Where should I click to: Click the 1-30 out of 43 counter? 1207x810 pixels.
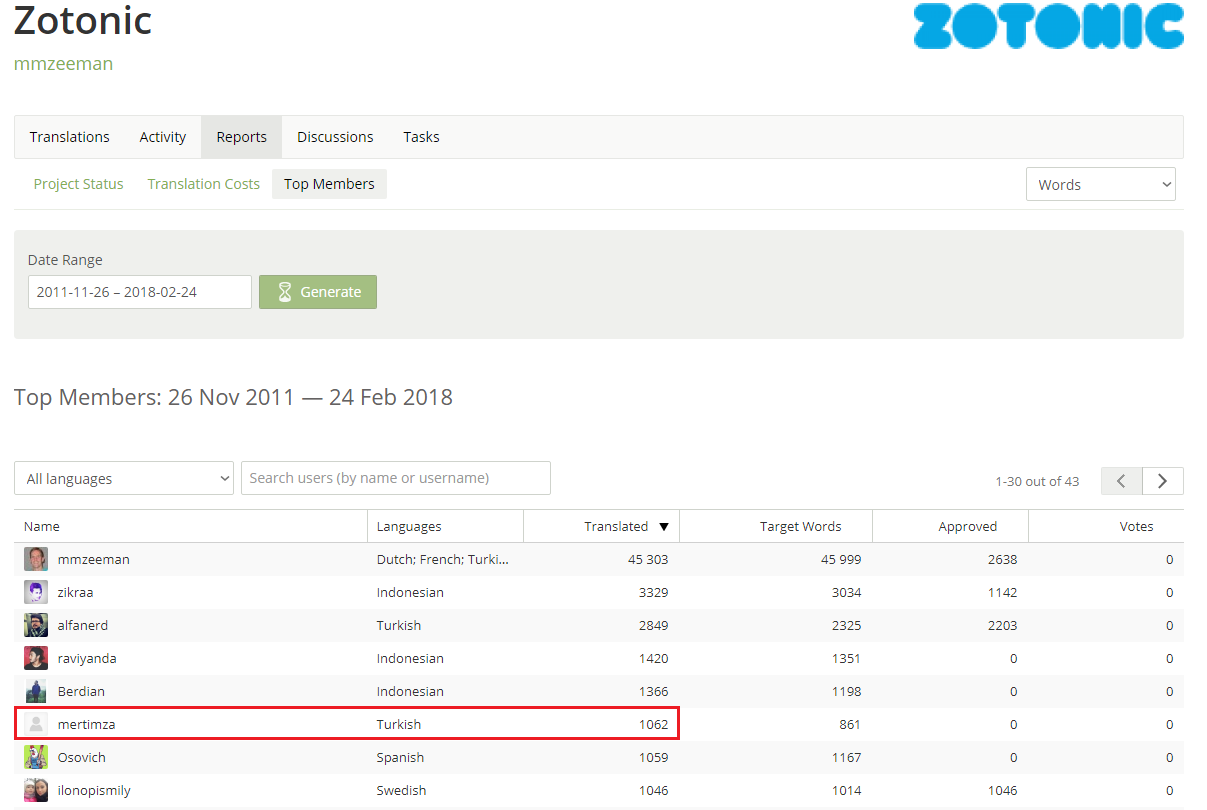[x=1037, y=481]
